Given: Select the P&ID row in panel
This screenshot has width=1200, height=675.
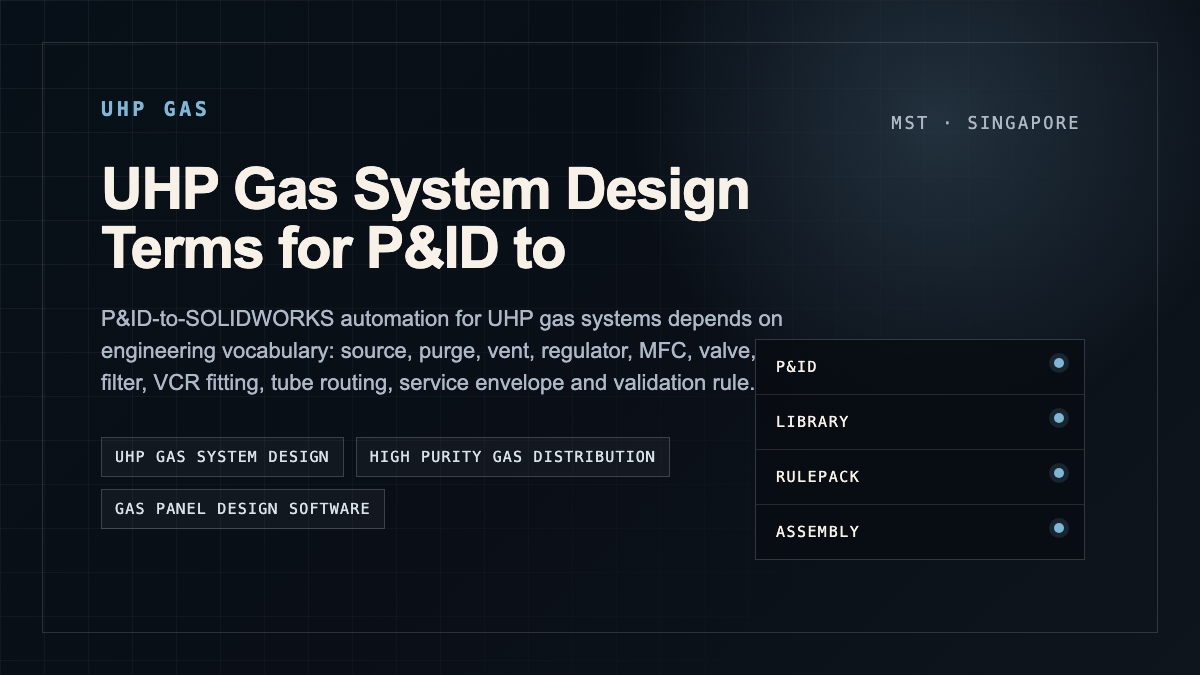Looking at the screenshot, I should (x=920, y=367).
